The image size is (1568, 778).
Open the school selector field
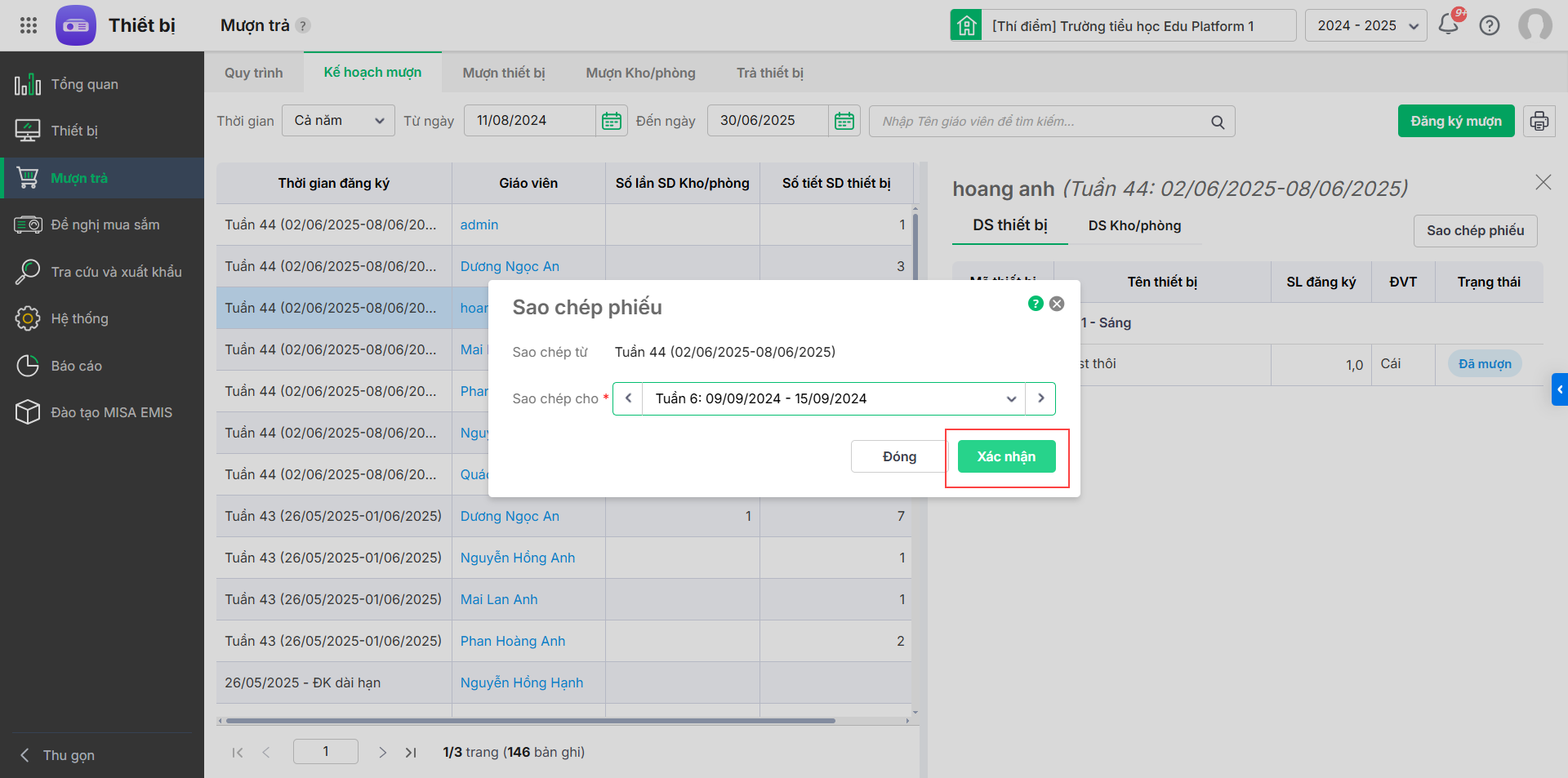(1139, 25)
